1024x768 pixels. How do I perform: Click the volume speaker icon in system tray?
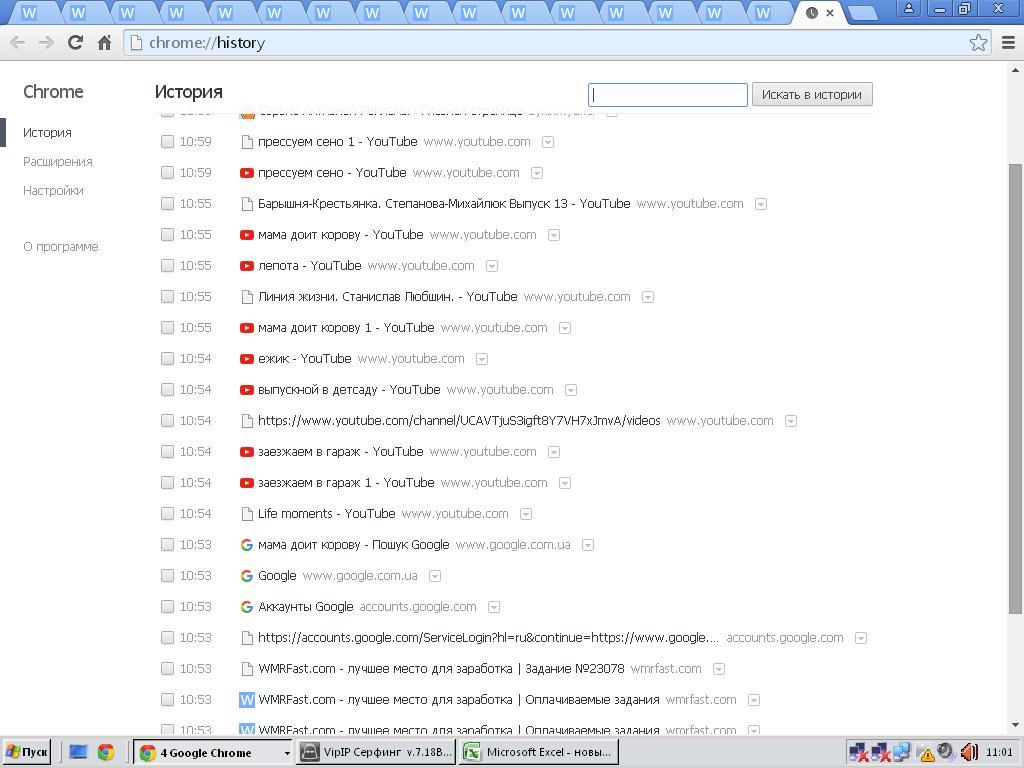point(970,752)
